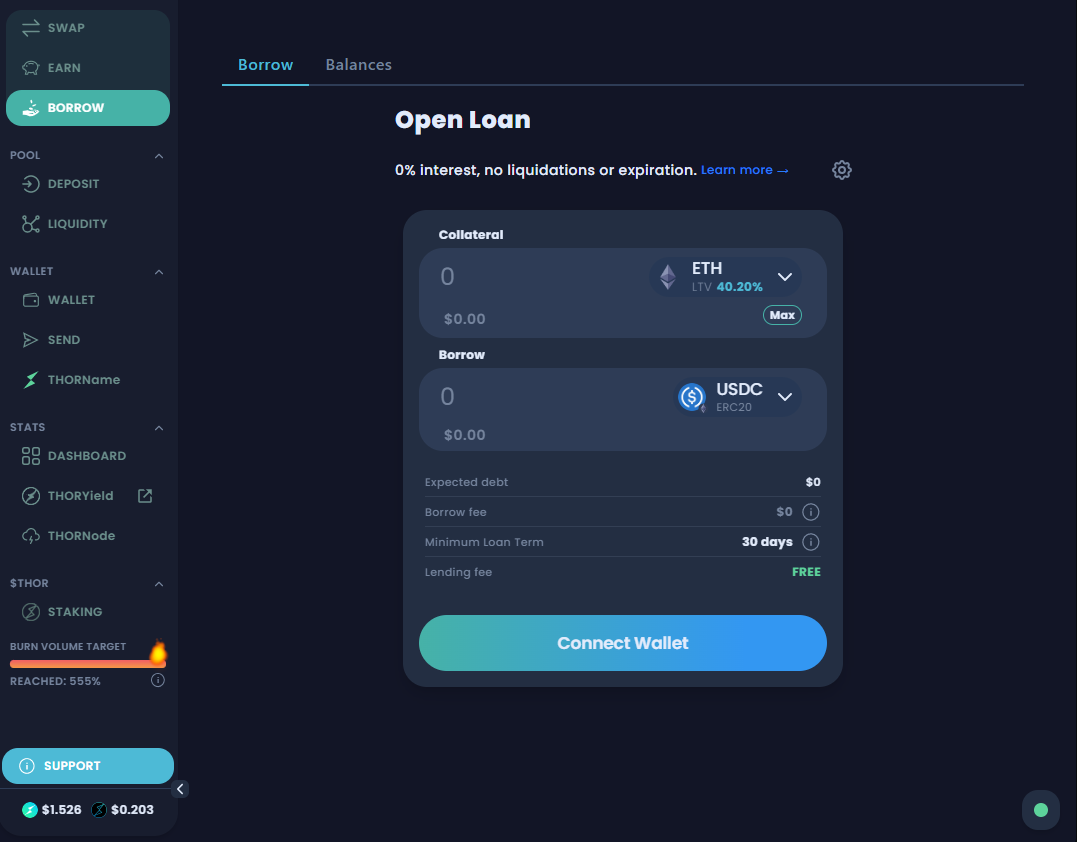Click the FREE lending fee text
Screen dimensions: 1077x842
[806, 572]
